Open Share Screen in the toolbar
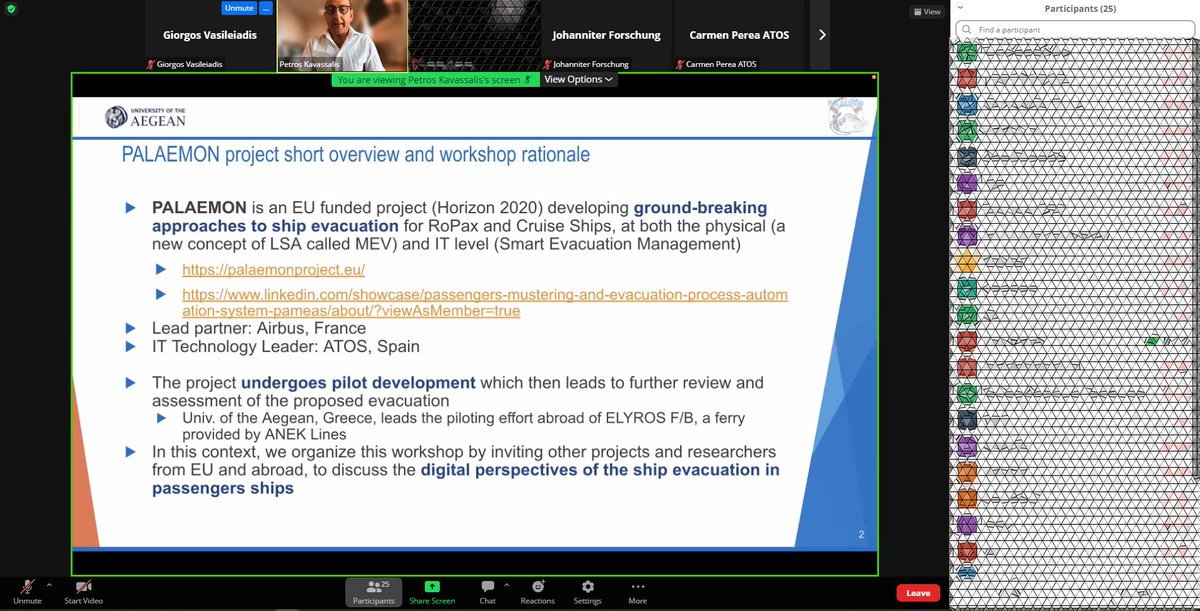1200x611 pixels. [x=432, y=590]
